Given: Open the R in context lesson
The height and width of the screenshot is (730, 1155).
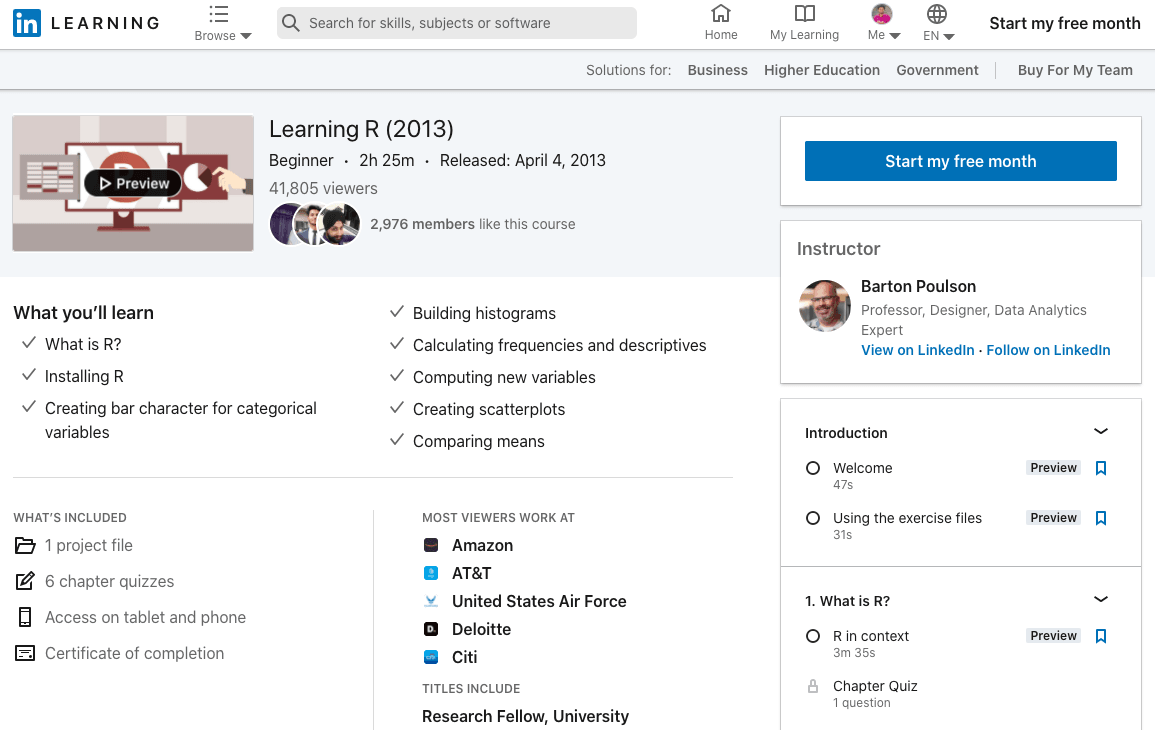Looking at the screenshot, I should click(x=871, y=636).
